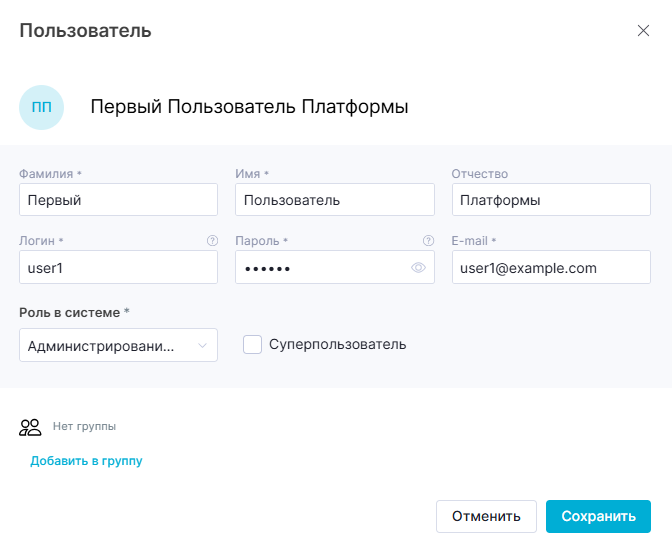Screen dimensions: 672x555
Task: Click the help icon next to Пароль
Action: click(428, 241)
